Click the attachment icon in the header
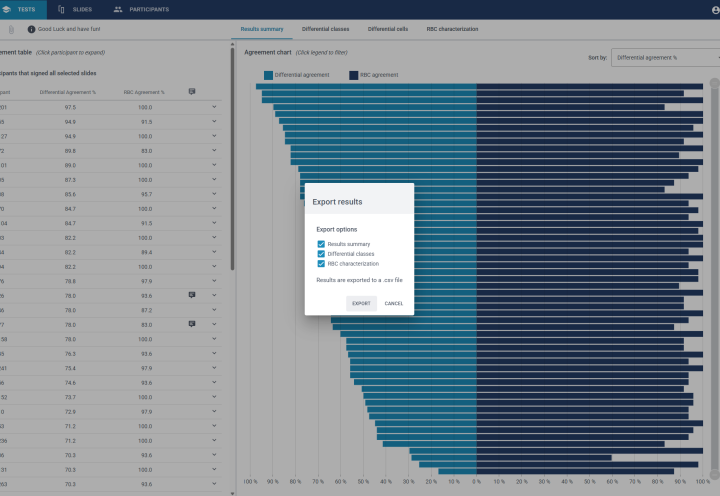The width and height of the screenshot is (720, 496). click(11, 29)
